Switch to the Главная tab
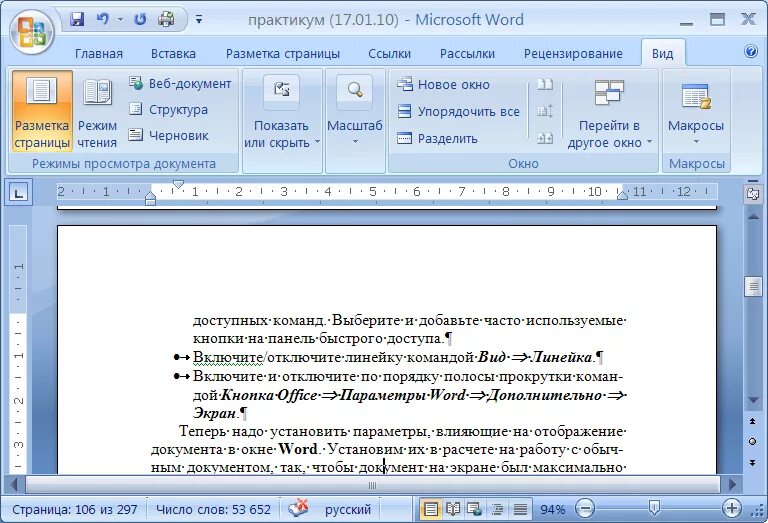768x523 pixels. [x=99, y=54]
